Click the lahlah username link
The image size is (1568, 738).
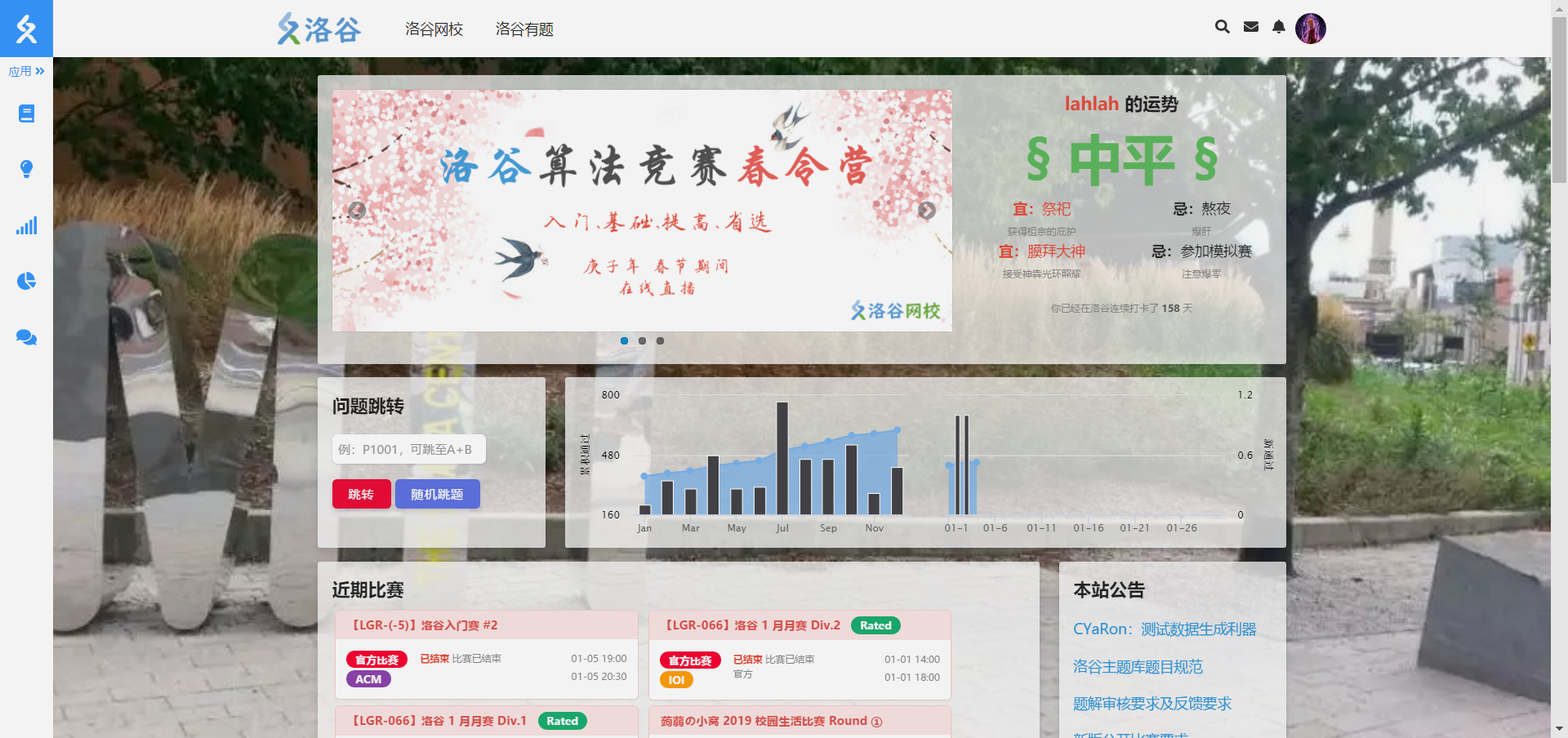1091,104
